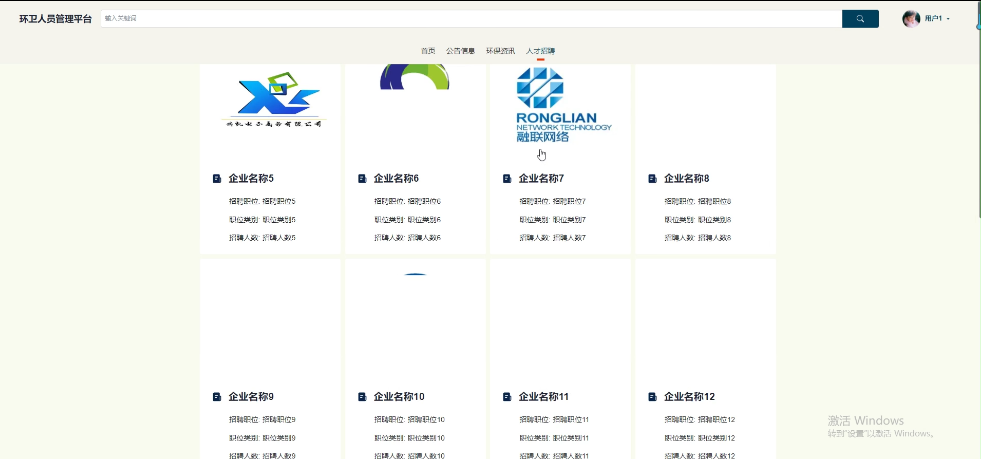981x459 pixels.
Task: Click the 职位类别12 text line
Action: 699,438
